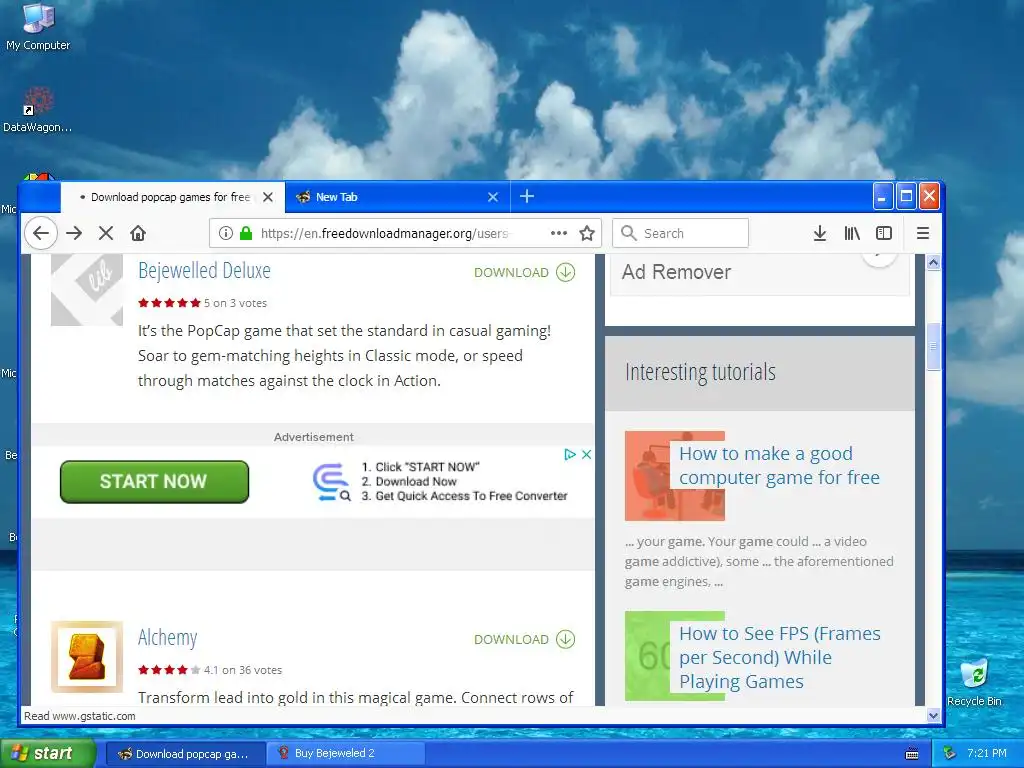This screenshot has height=768, width=1024.
Task: Click the green START NOW ad button
Action: click(154, 482)
